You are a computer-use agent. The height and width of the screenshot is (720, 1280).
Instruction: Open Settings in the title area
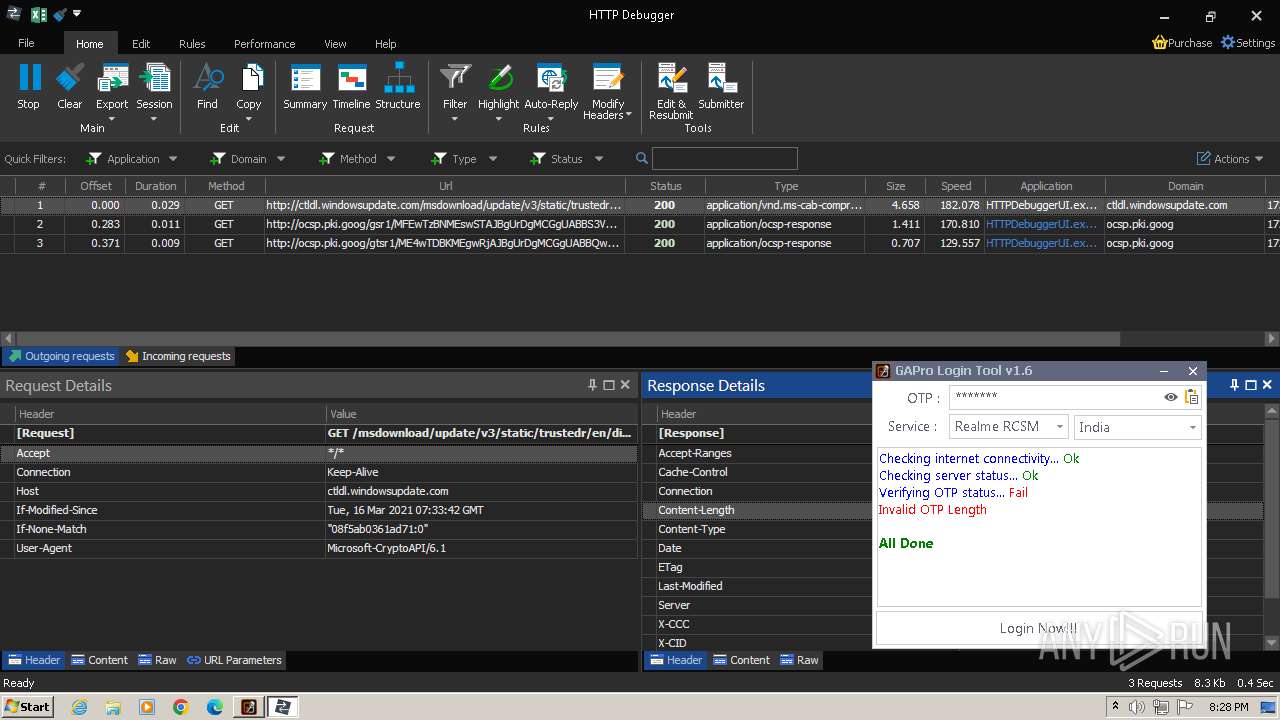[1247, 43]
